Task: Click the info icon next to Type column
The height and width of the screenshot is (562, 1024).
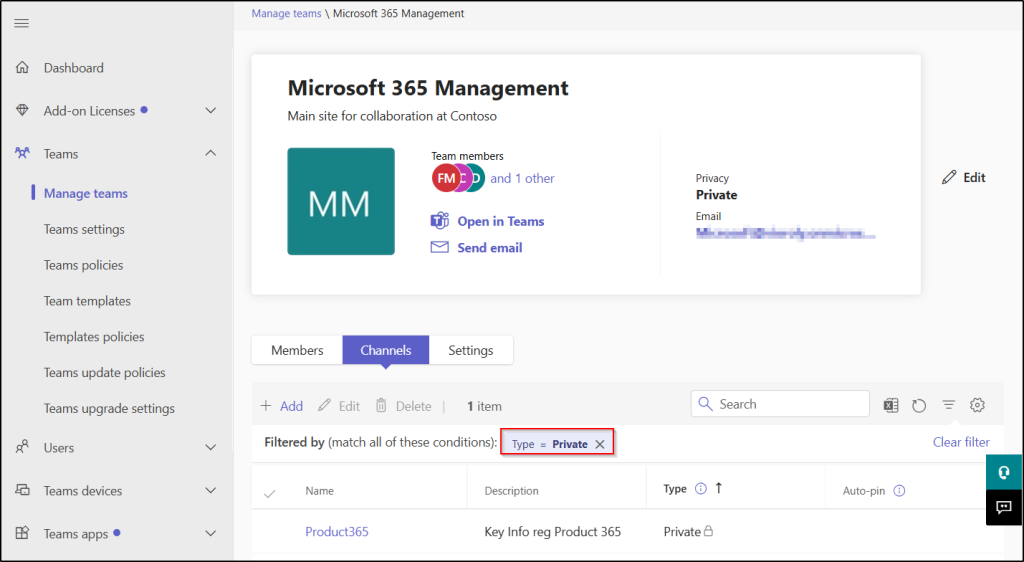Action: coord(701,488)
